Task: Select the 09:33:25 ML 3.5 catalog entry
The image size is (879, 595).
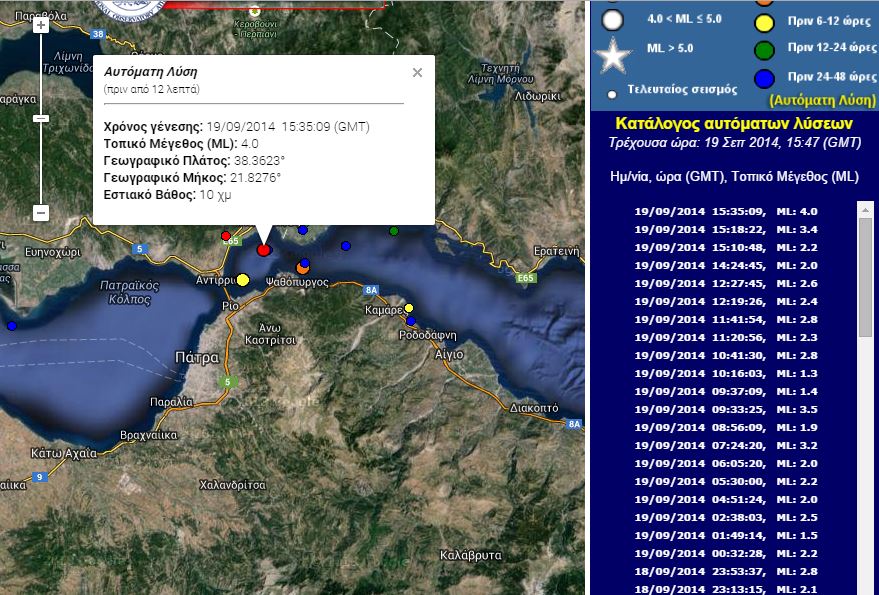Action: [x=726, y=409]
